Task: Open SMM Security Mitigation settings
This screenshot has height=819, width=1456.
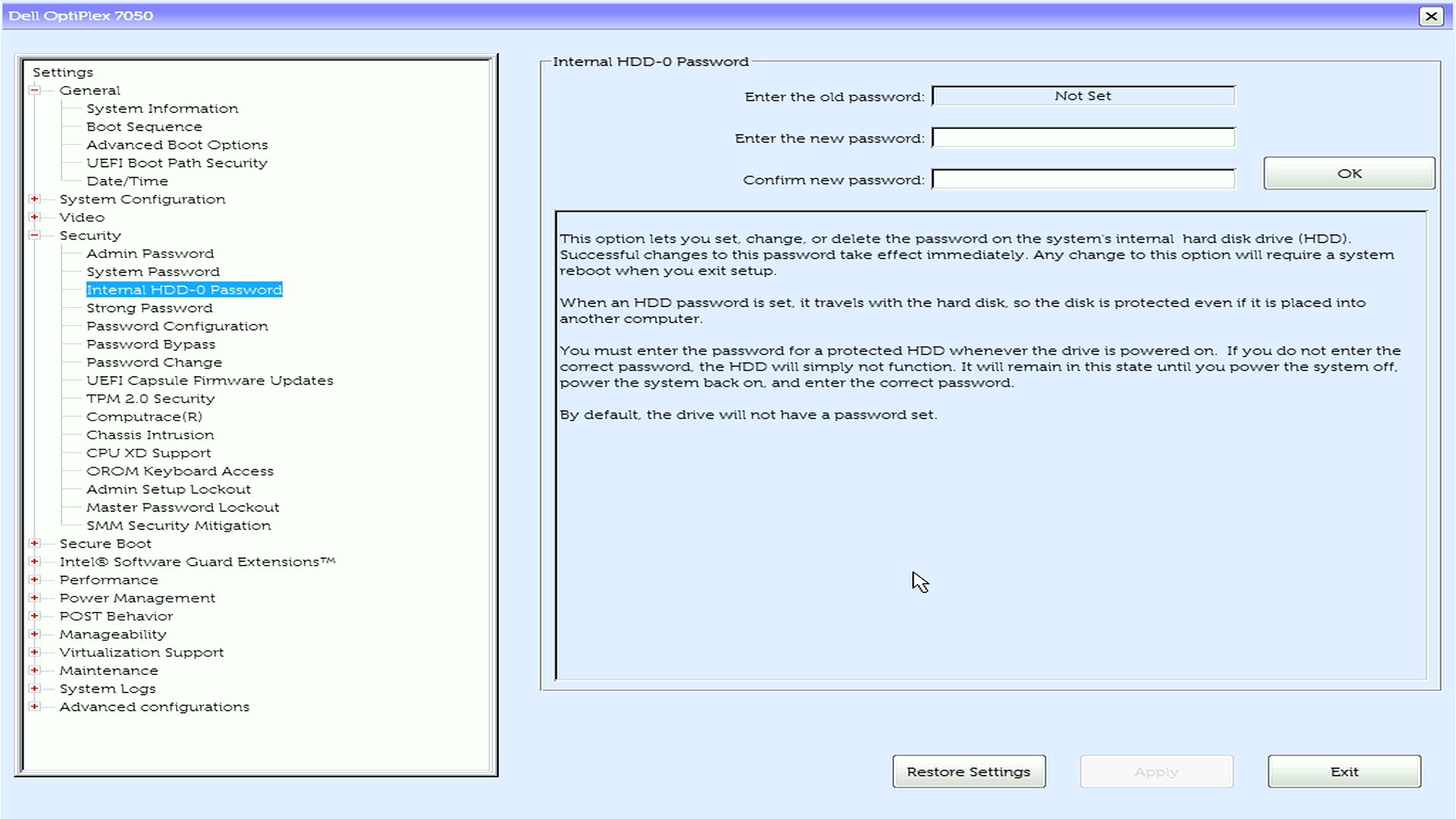Action: pyautogui.click(x=179, y=525)
